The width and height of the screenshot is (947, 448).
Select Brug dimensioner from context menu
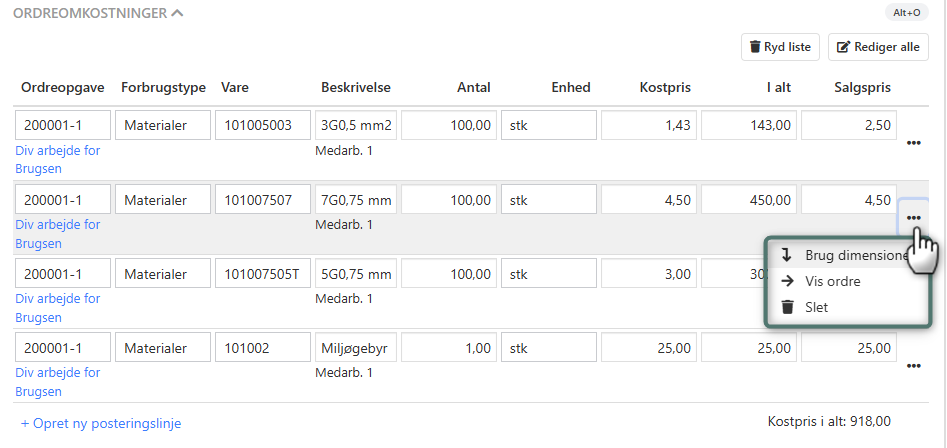tap(856, 255)
